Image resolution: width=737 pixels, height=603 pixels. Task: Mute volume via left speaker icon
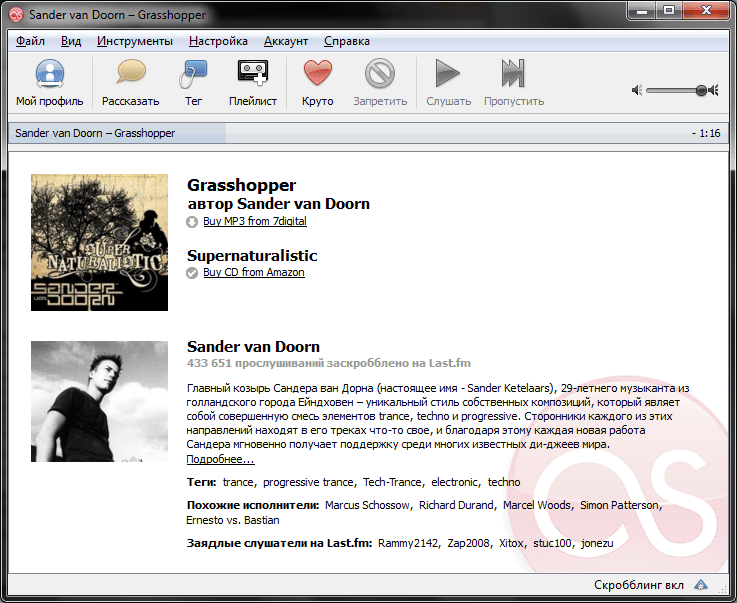tap(637, 90)
